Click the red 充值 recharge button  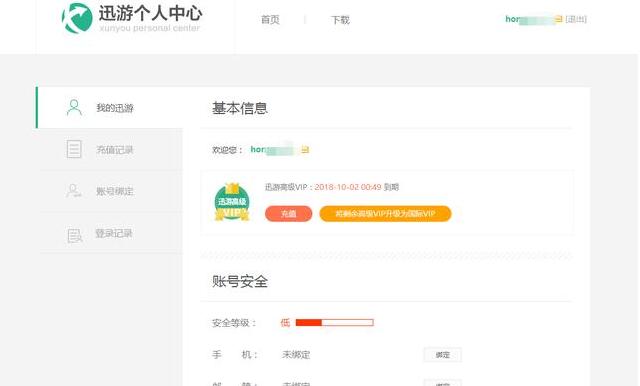(x=289, y=213)
